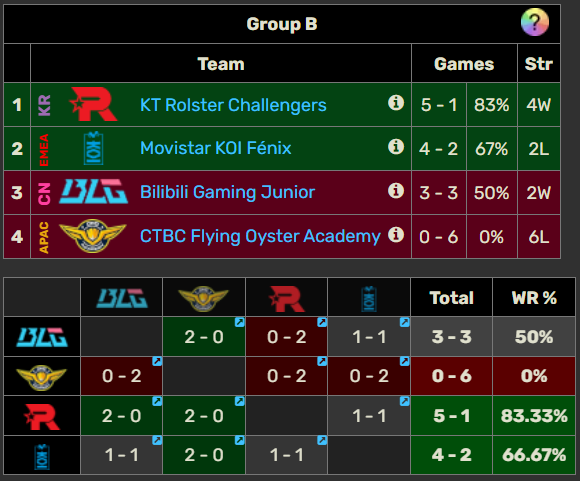Open info icon for CTBC Flying Oyster Academy

(396, 235)
